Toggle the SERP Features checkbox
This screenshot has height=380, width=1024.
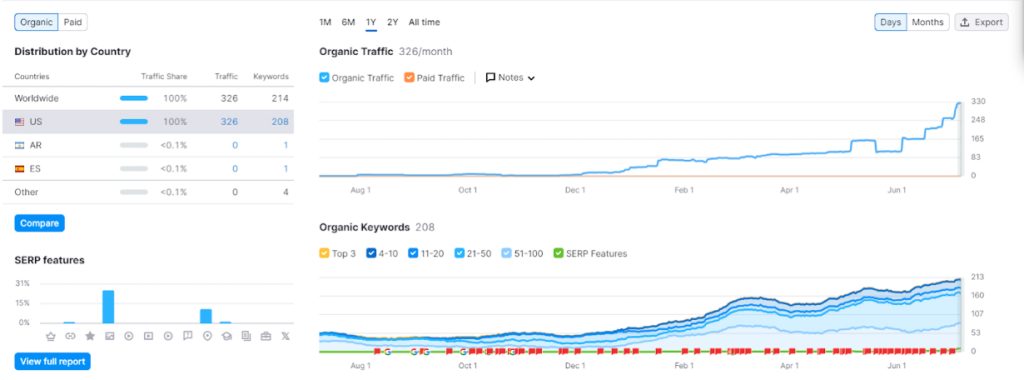pyautogui.click(x=558, y=253)
